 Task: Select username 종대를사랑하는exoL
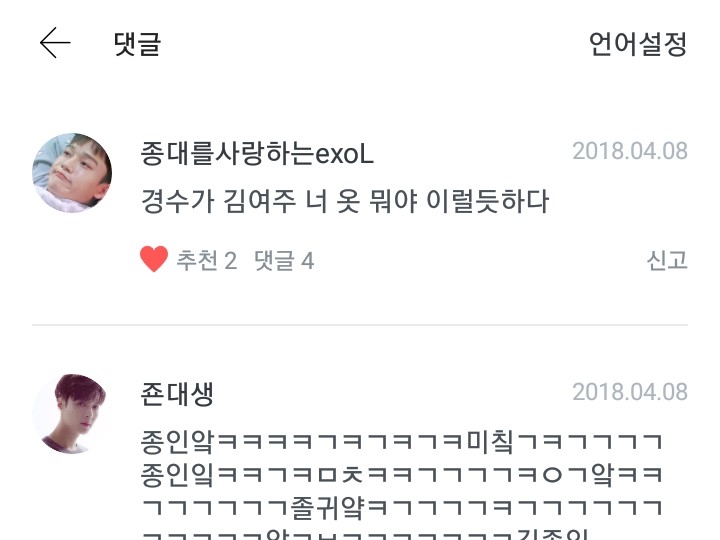click(257, 153)
